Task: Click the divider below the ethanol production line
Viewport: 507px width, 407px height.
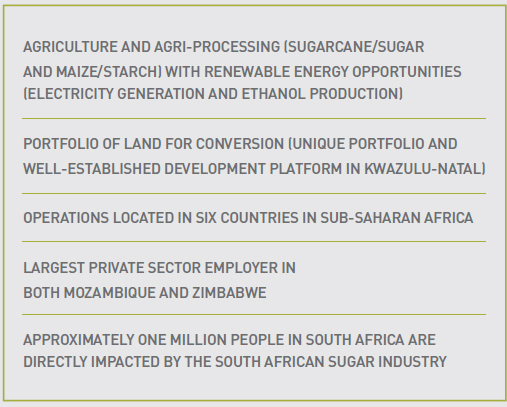Action: [254, 118]
